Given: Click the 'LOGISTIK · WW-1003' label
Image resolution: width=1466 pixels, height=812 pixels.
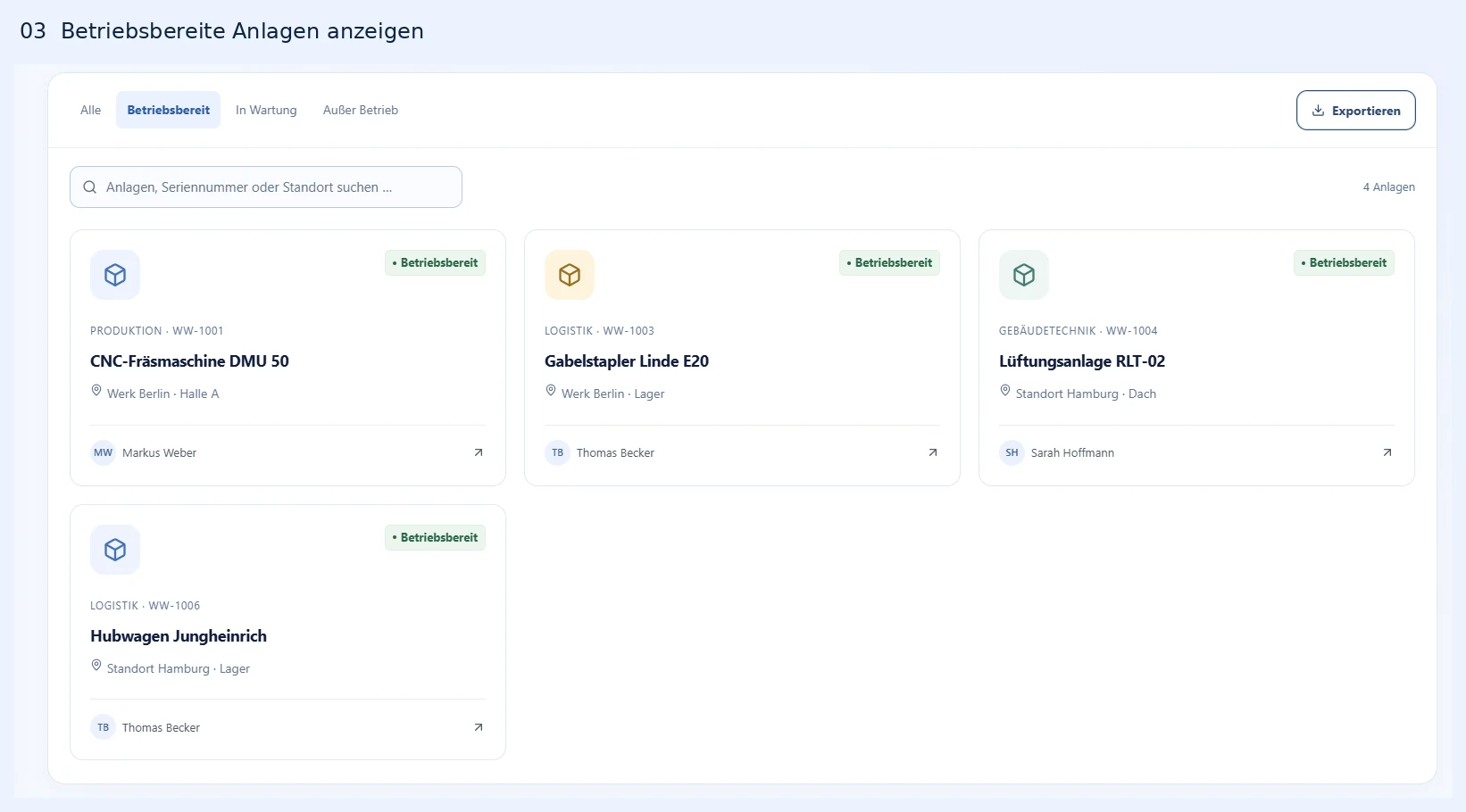Looking at the screenshot, I should 599,331.
